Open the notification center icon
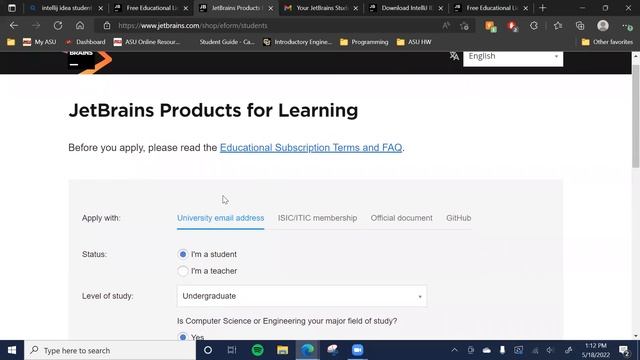This screenshot has width=640, height=360. [624, 350]
